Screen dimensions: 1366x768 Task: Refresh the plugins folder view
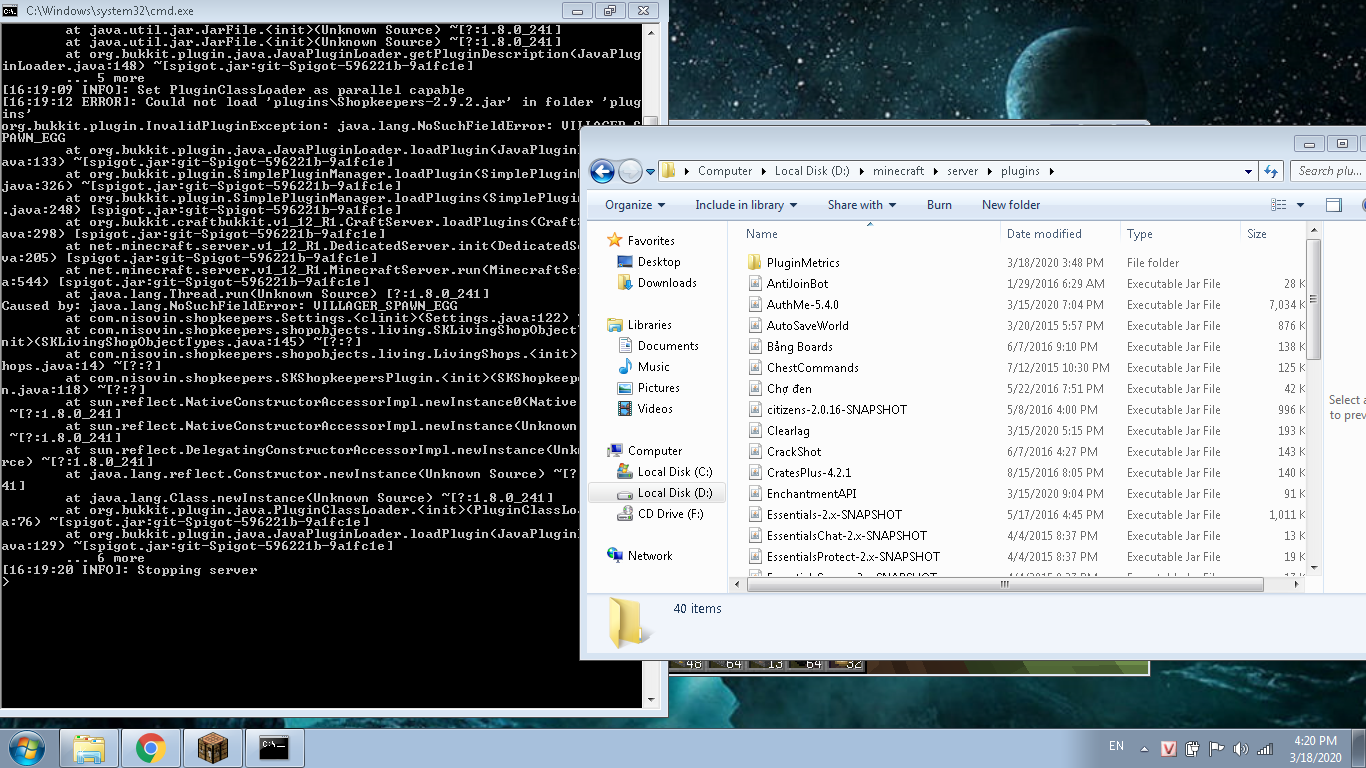click(x=1271, y=171)
